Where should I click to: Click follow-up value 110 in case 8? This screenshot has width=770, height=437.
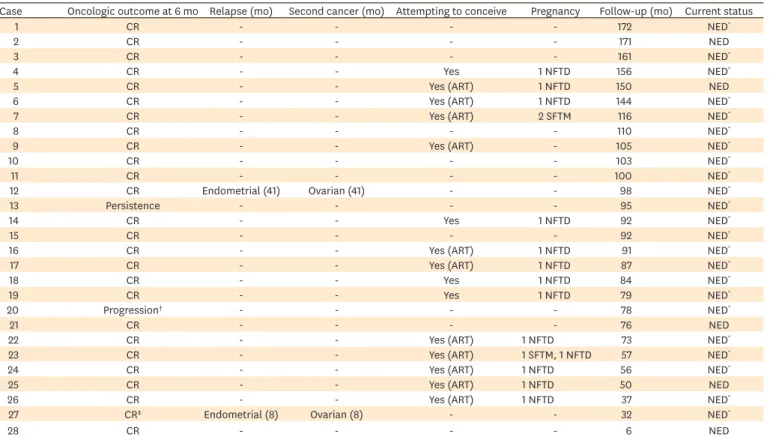(625, 131)
